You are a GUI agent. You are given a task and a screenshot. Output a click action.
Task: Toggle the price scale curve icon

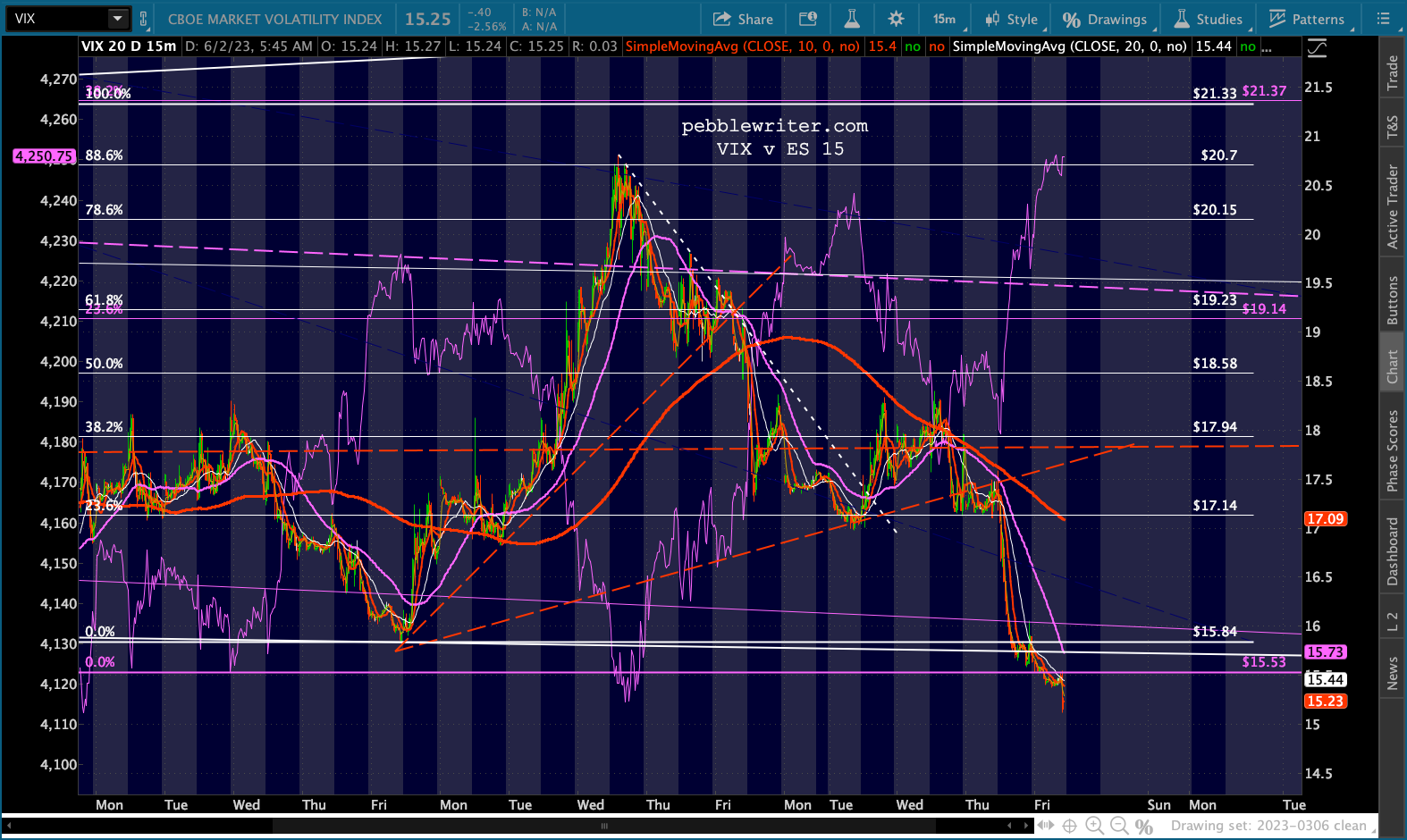point(1317,47)
